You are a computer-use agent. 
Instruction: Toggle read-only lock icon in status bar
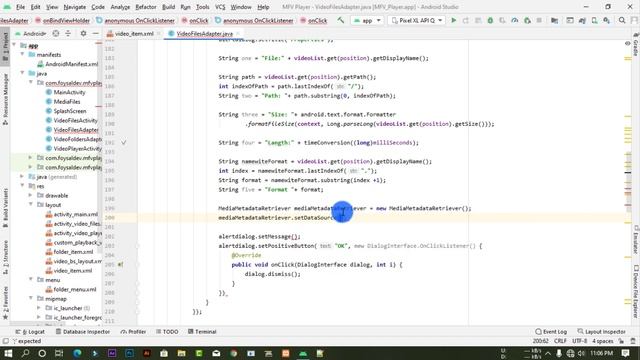[621, 341]
